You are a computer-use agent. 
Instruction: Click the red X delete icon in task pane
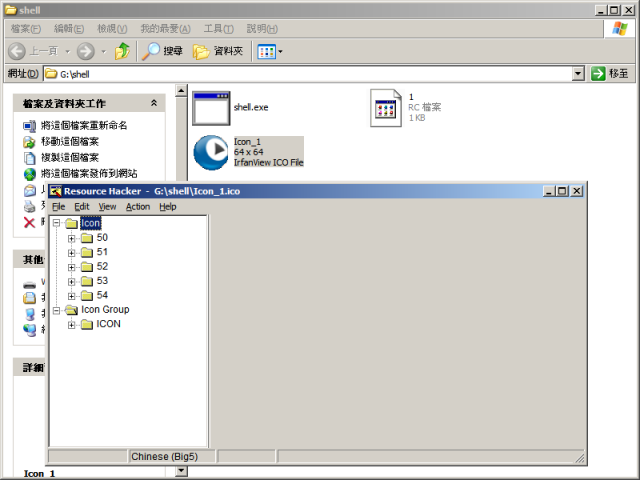29,222
